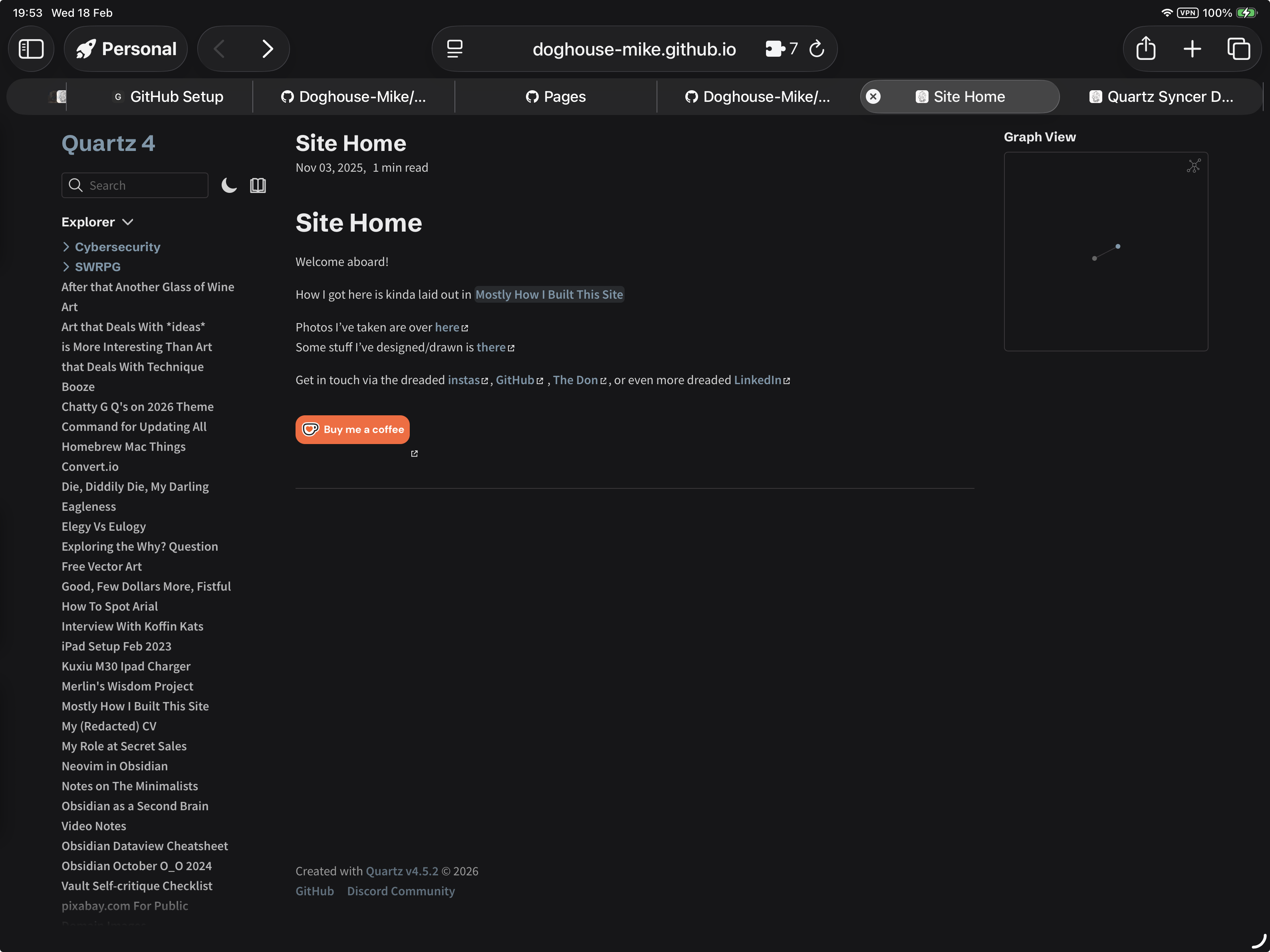The image size is (1270, 952).
Task: Go forward using the forward arrow
Action: pyautogui.click(x=268, y=49)
